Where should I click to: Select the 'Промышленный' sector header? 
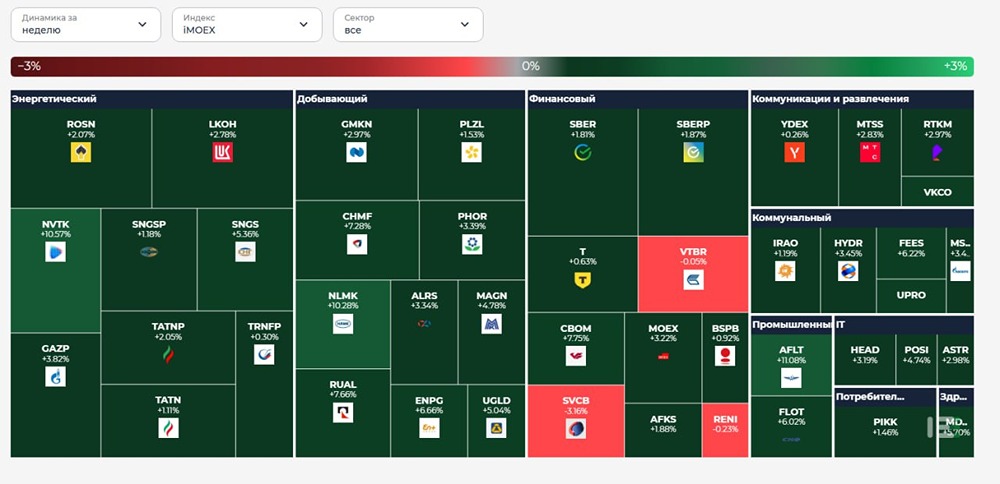click(x=791, y=325)
